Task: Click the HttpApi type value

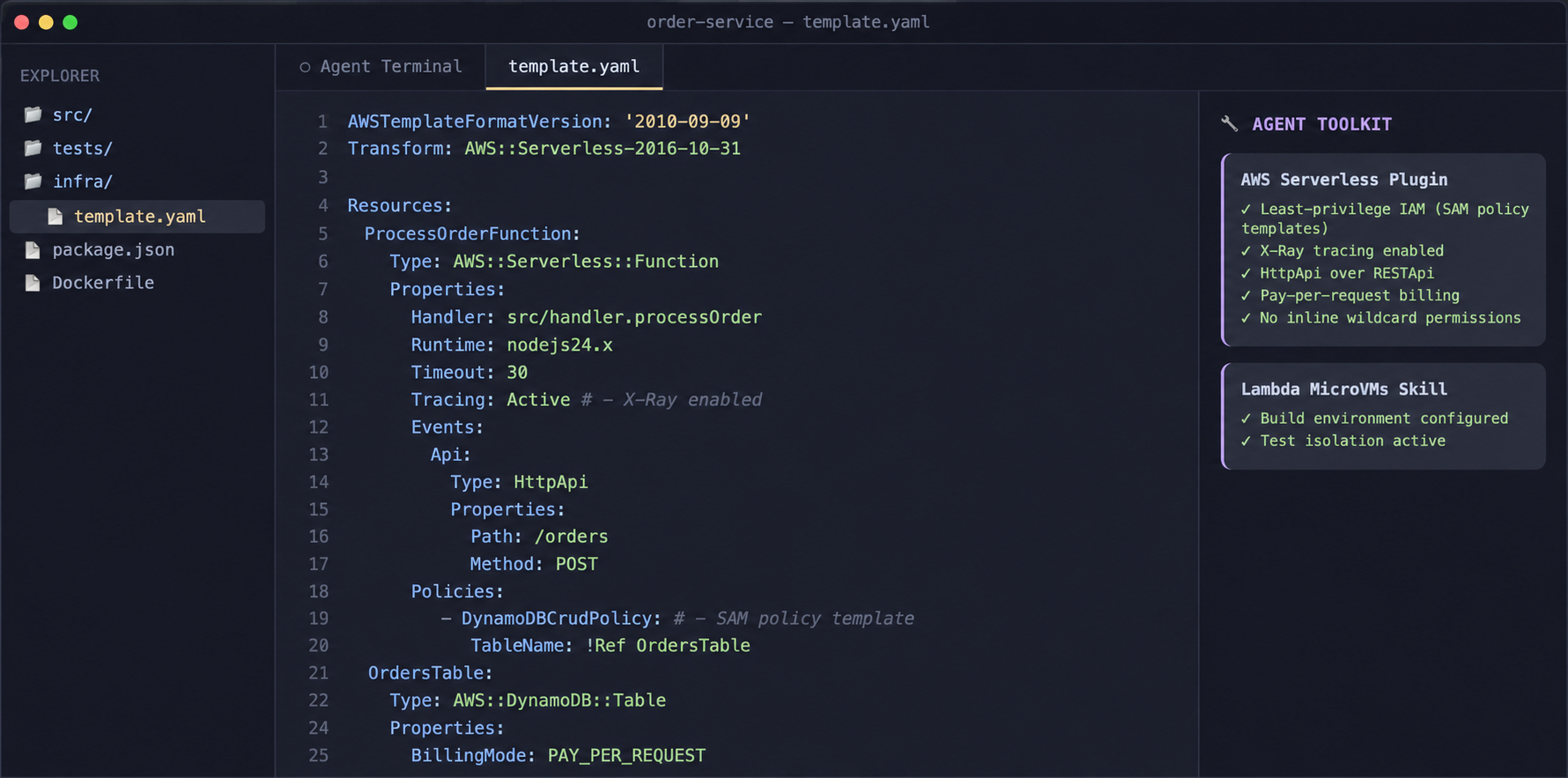Action: click(551, 483)
